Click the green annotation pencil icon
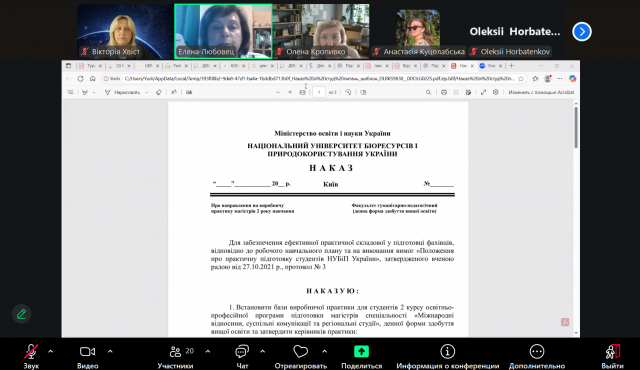 [21, 314]
